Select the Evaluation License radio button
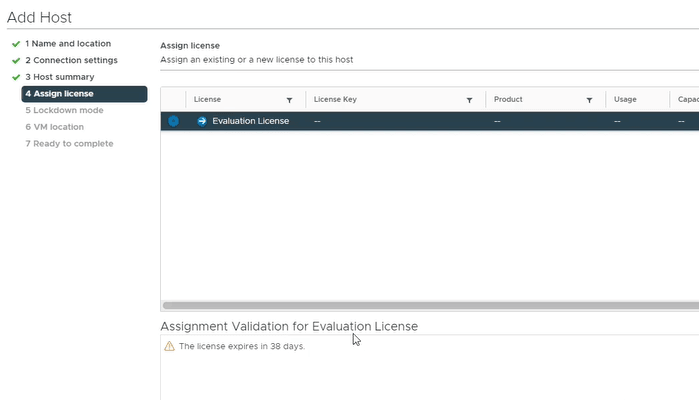The image size is (699, 400). click(173, 121)
